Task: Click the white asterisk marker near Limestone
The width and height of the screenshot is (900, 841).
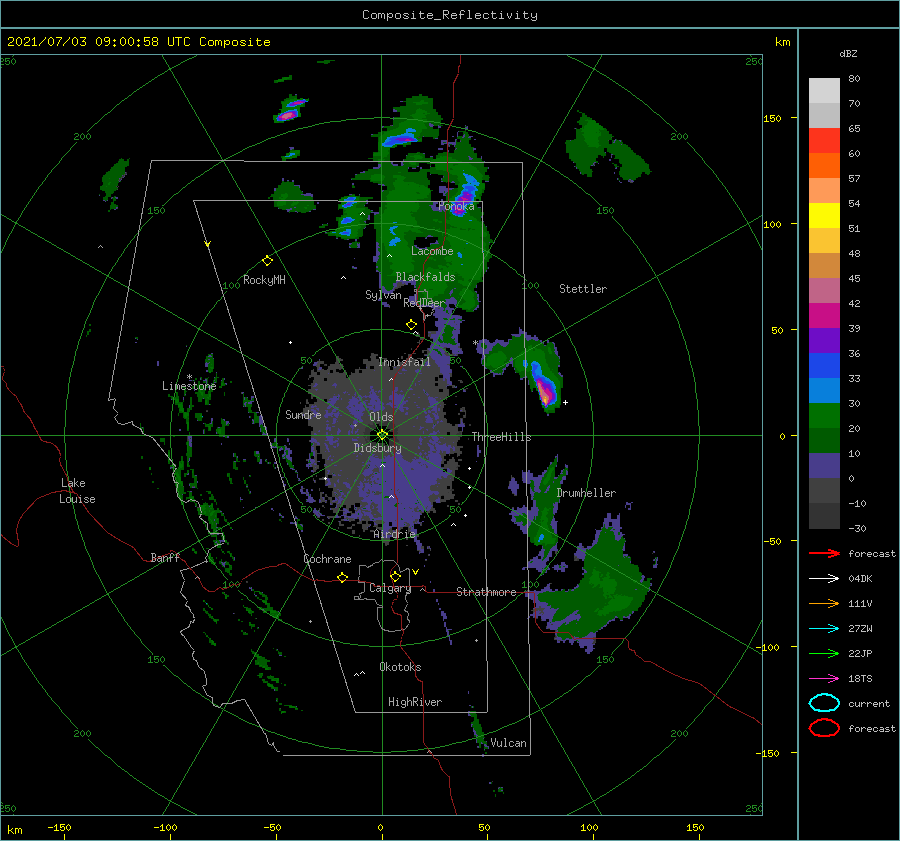Action: point(189,377)
